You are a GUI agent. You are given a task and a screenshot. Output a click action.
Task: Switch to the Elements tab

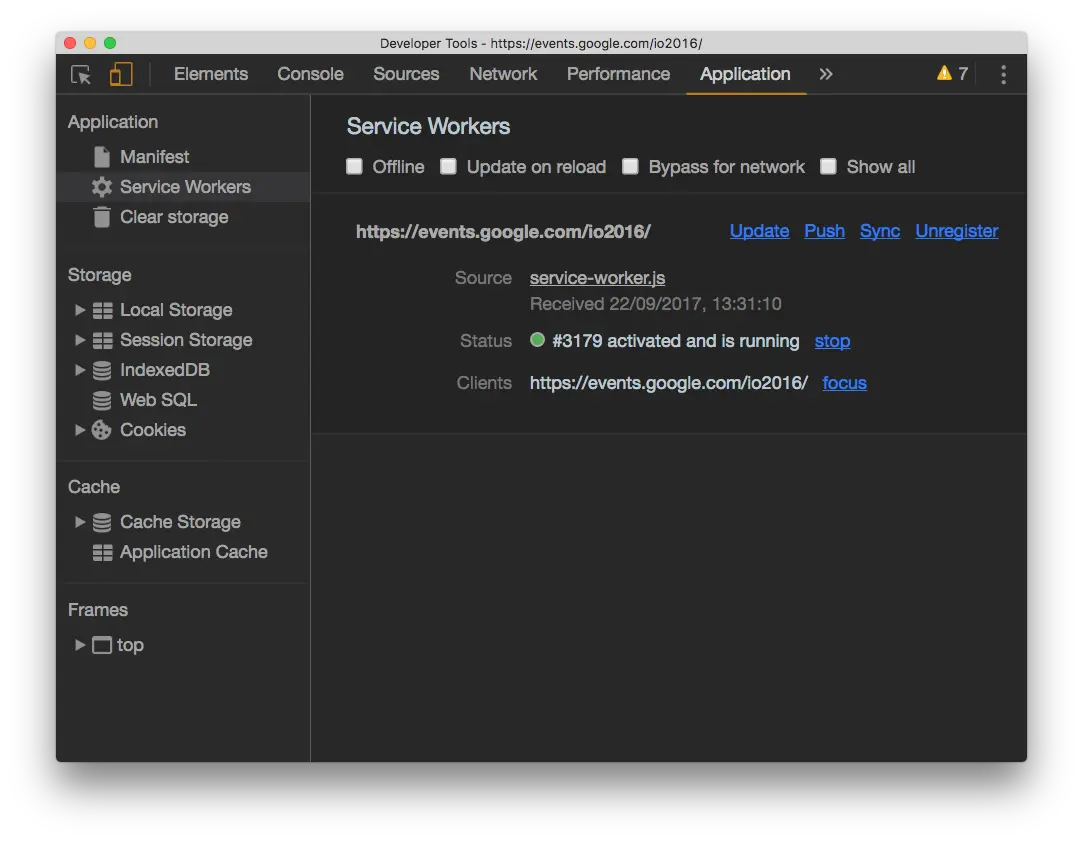[x=211, y=74]
